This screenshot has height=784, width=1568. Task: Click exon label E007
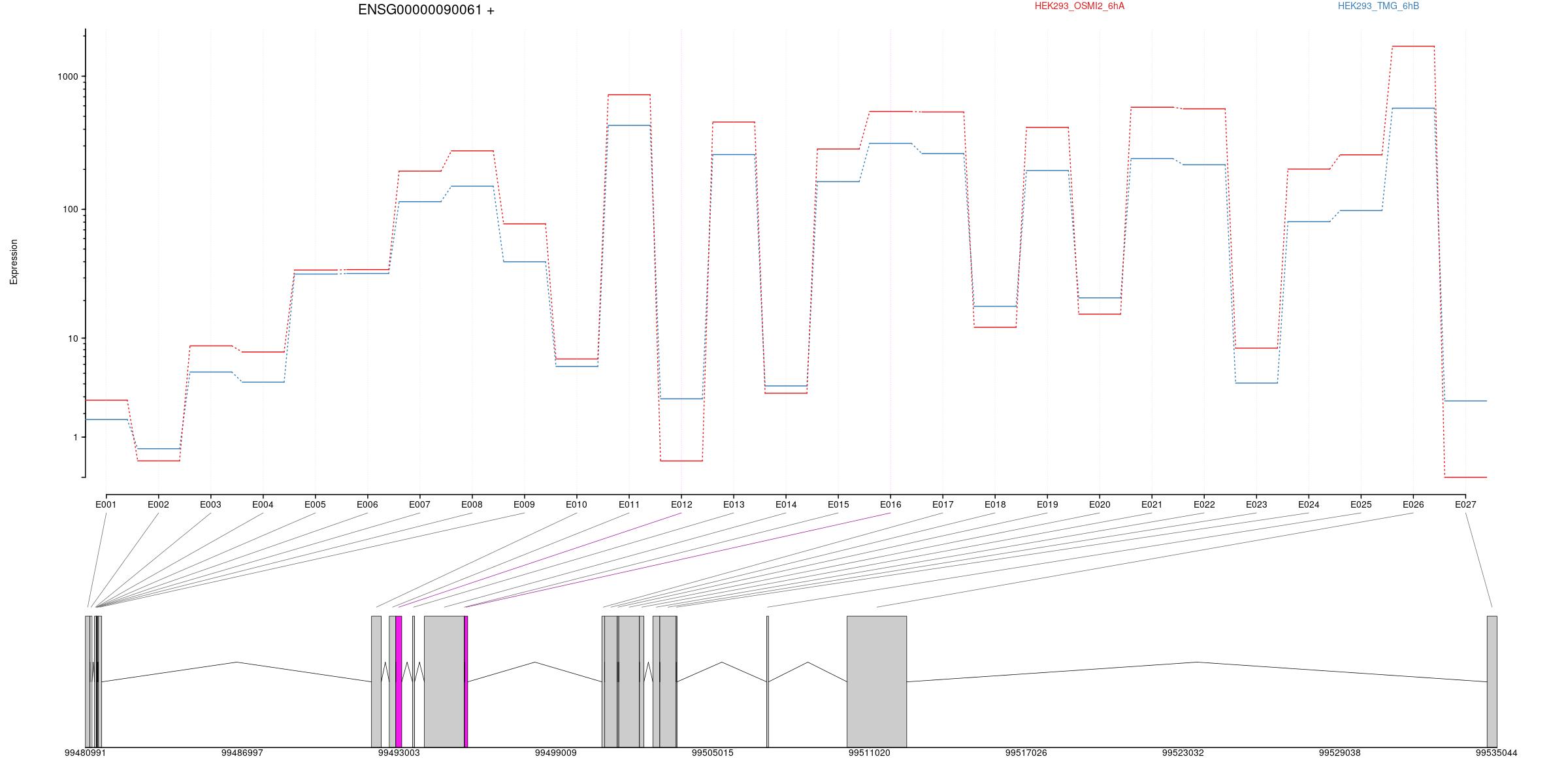[x=419, y=504]
